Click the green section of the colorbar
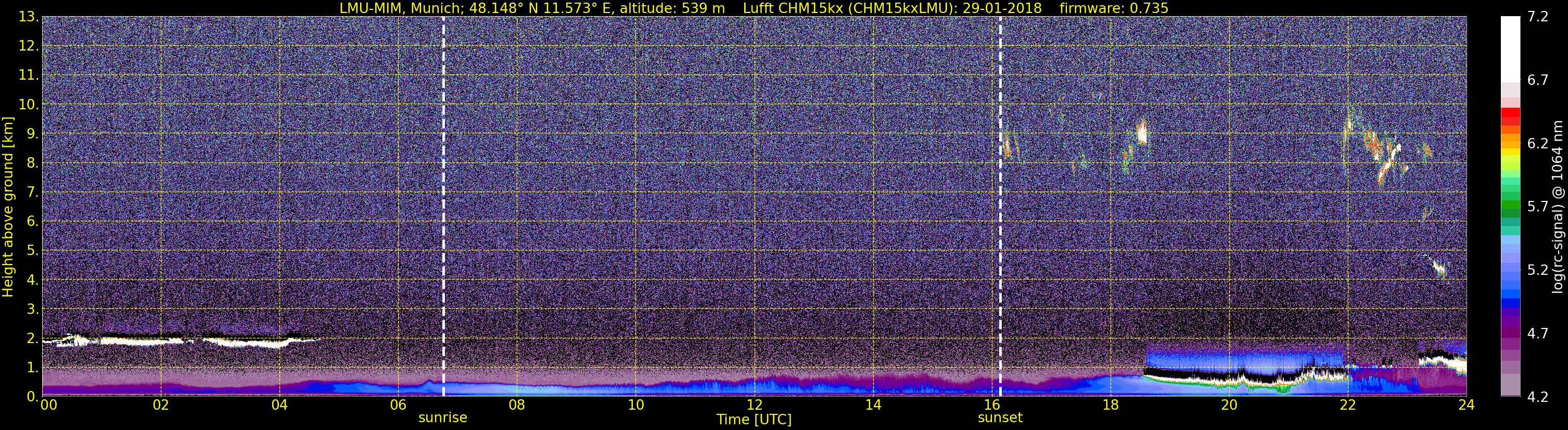 click(1510, 204)
